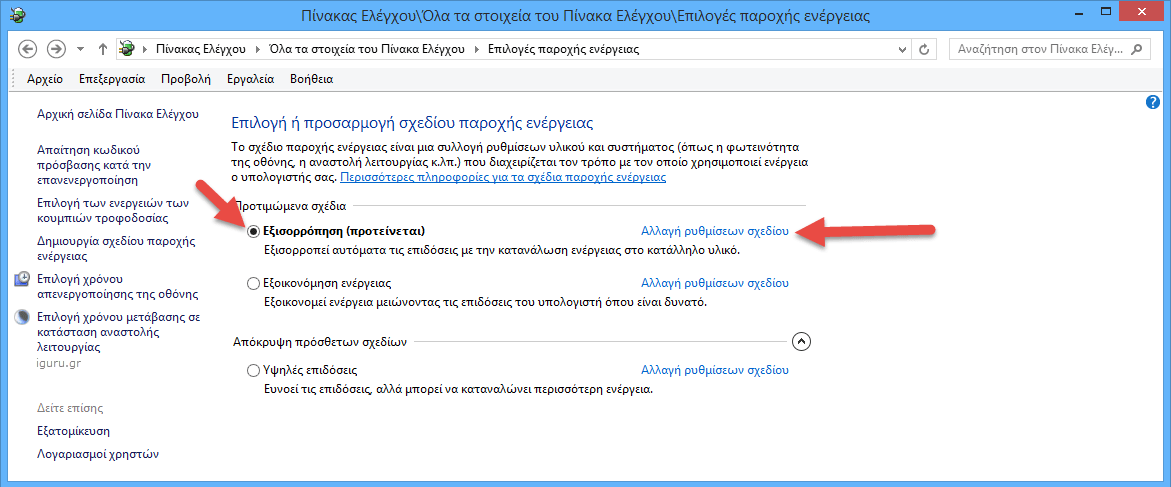Image resolution: width=1171 pixels, height=487 pixels.
Task: Collapse the Απόκρυψη πρόσθετων σχεδίων section
Action: pyautogui.click(x=801, y=342)
